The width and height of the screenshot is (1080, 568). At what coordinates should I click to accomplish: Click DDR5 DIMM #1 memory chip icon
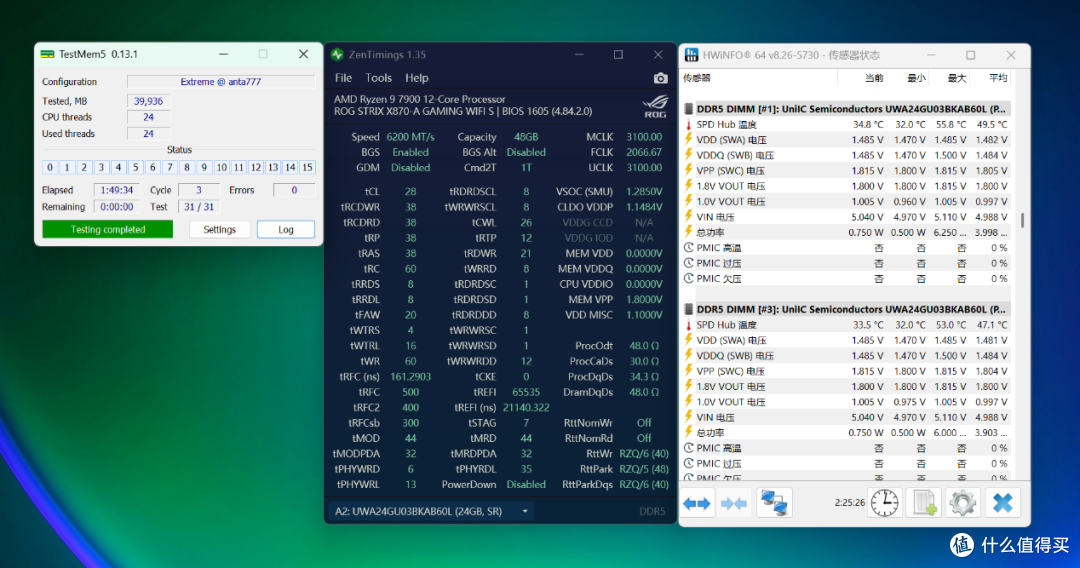688,109
